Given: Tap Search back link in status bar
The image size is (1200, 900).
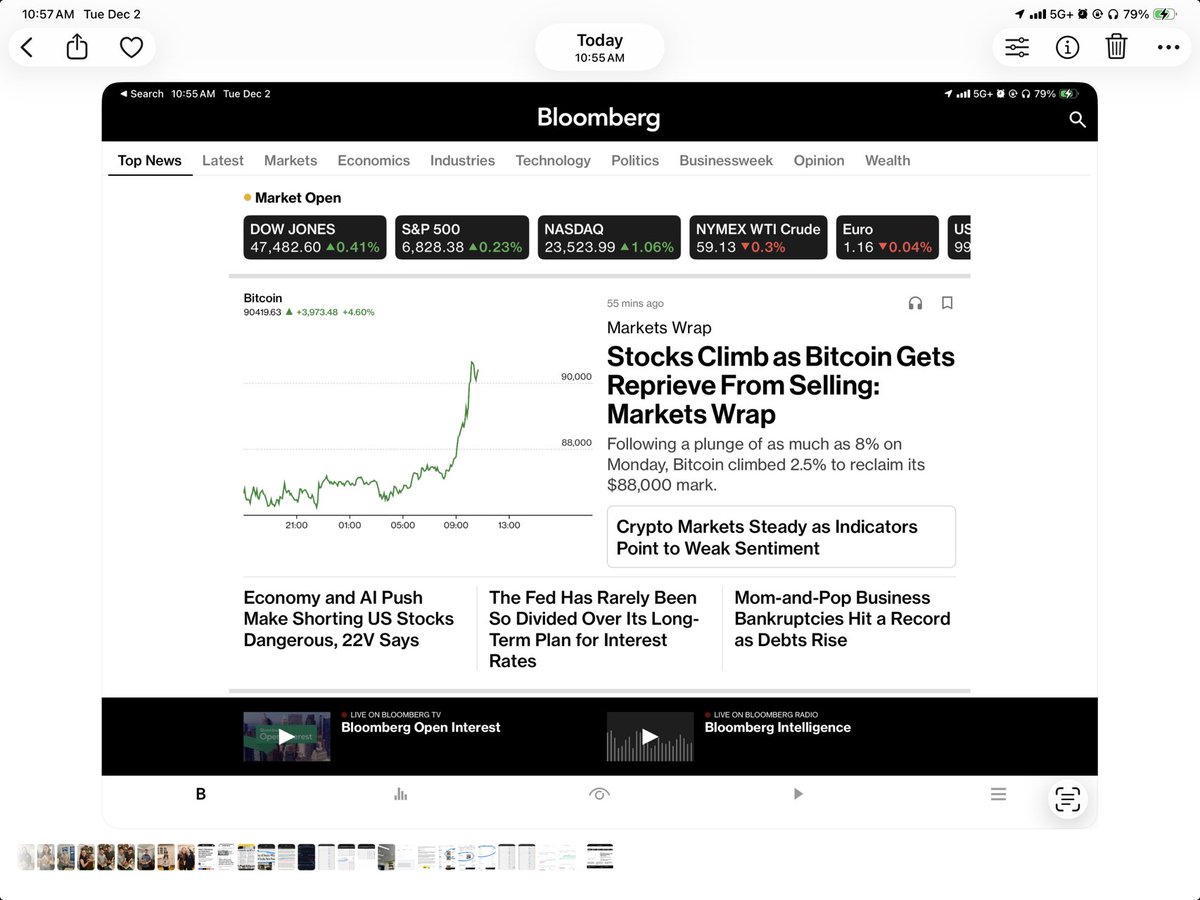Looking at the screenshot, I should click(141, 94).
